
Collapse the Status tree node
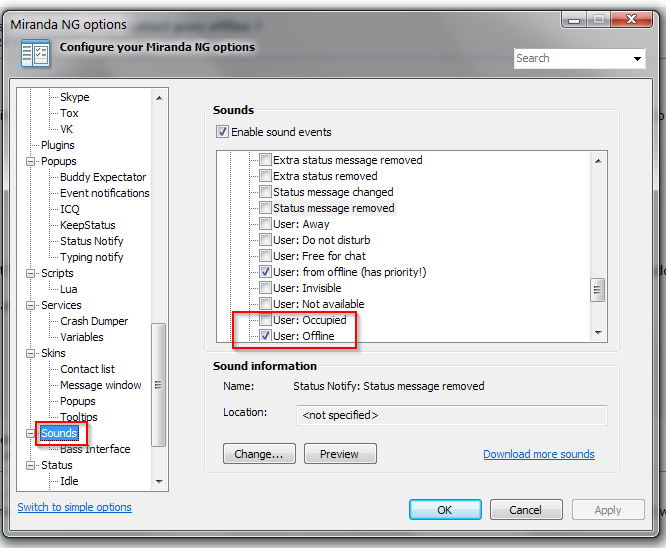31,466
